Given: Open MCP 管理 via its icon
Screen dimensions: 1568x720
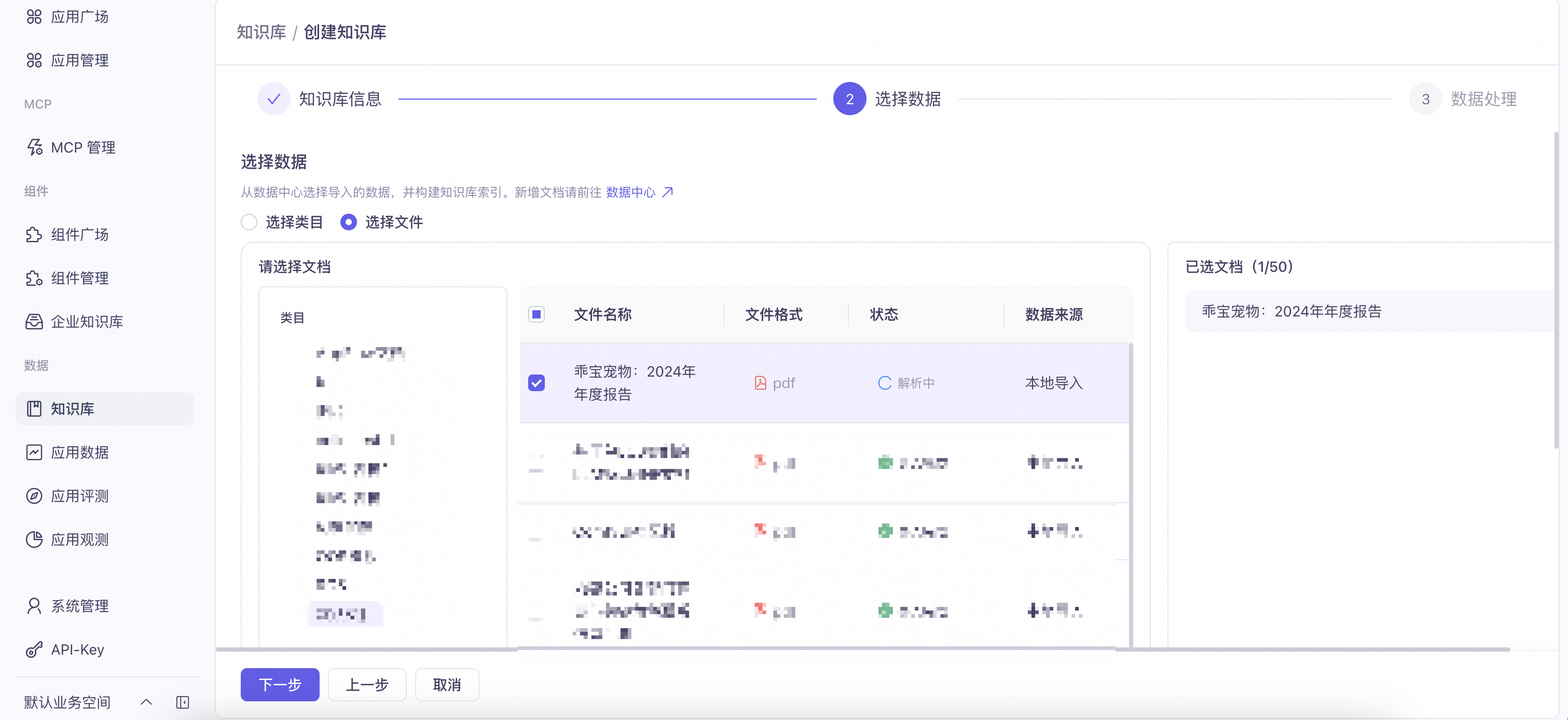Looking at the screenshot, I should point(34,147).
